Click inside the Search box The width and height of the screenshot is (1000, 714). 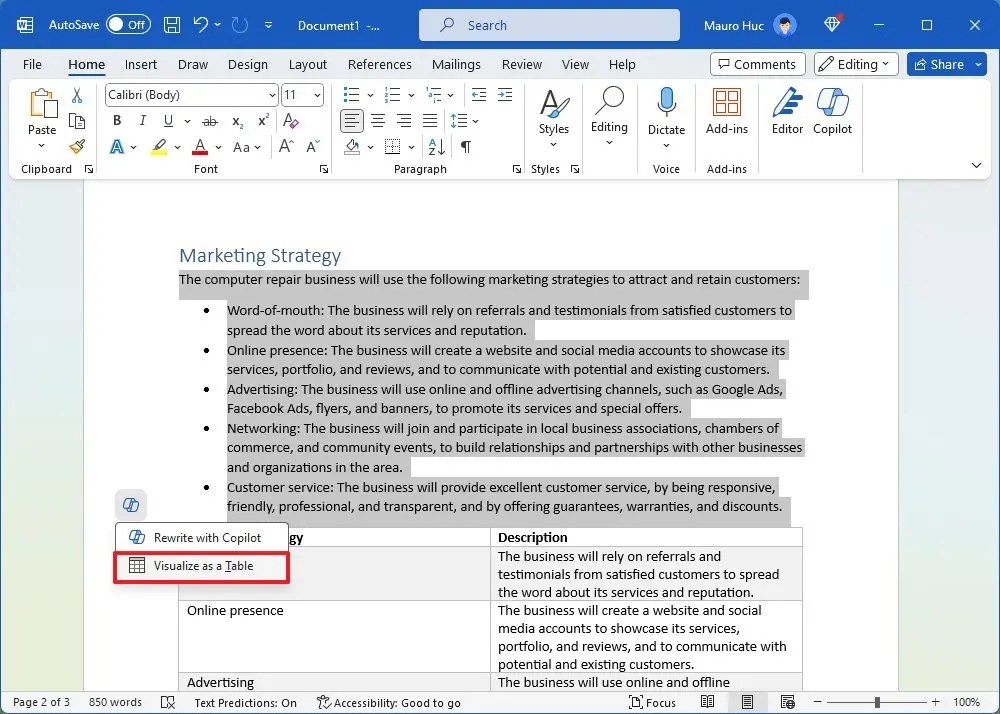549,24
